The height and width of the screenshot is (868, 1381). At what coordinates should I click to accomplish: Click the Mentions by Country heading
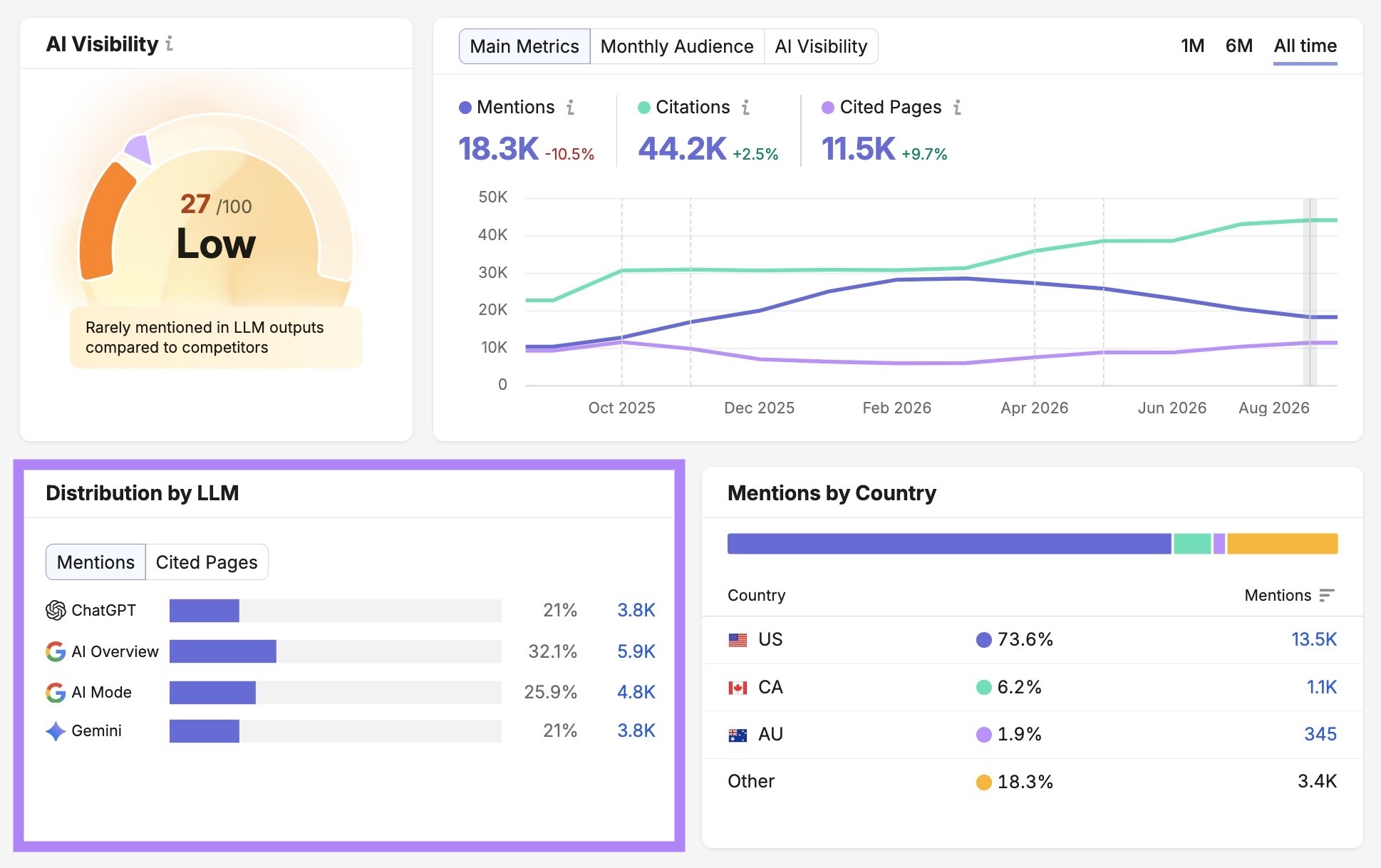click(x=832, y=493)
